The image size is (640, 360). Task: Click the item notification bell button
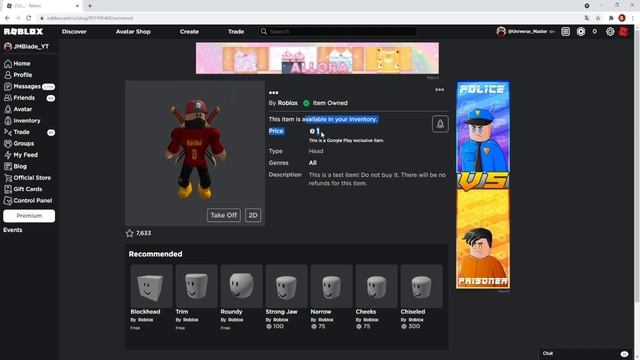click(x=440, y=124)
